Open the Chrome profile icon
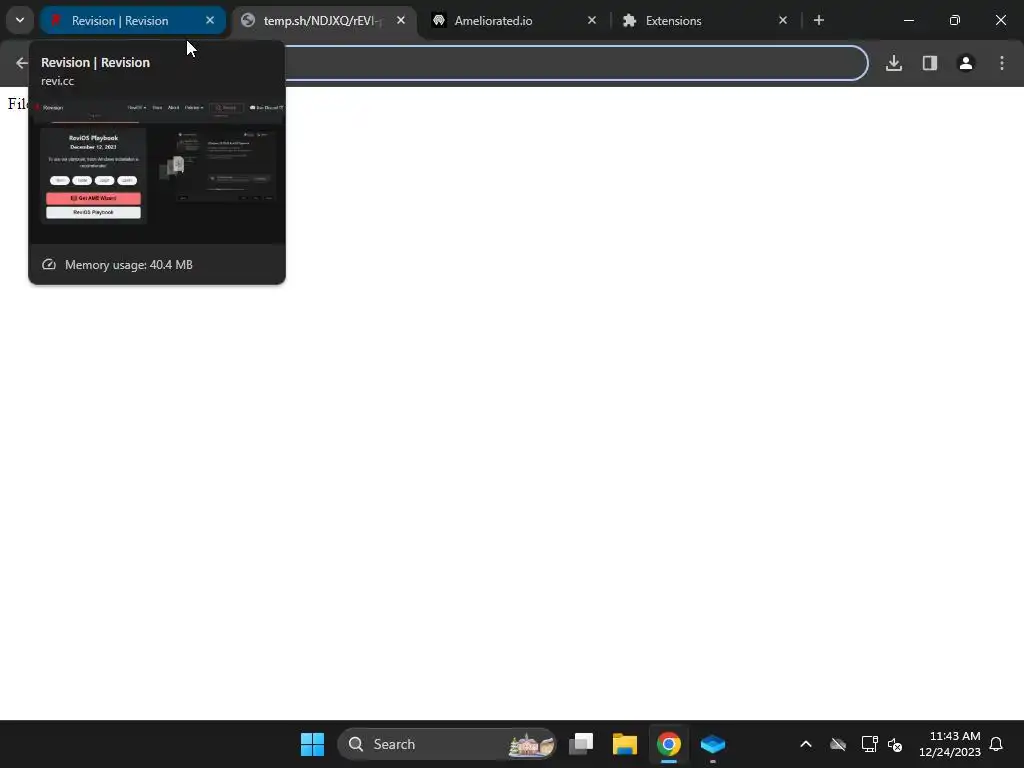The image size is (1024, 768). 966,63
